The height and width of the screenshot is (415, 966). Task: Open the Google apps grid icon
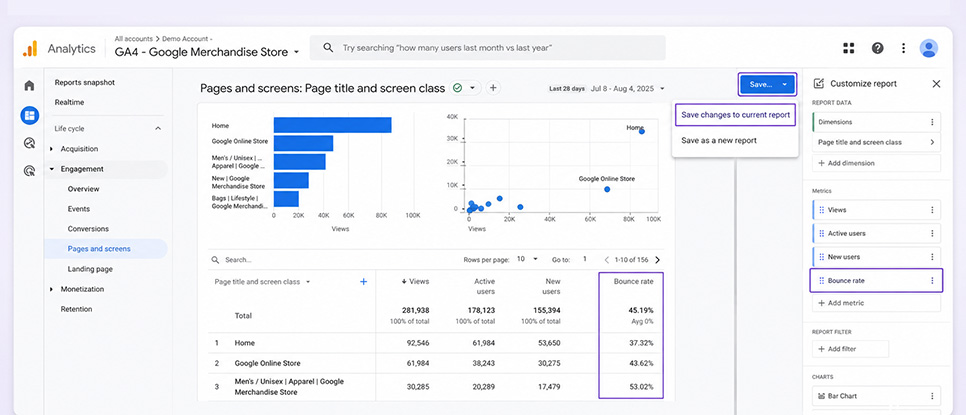[849, 48]
